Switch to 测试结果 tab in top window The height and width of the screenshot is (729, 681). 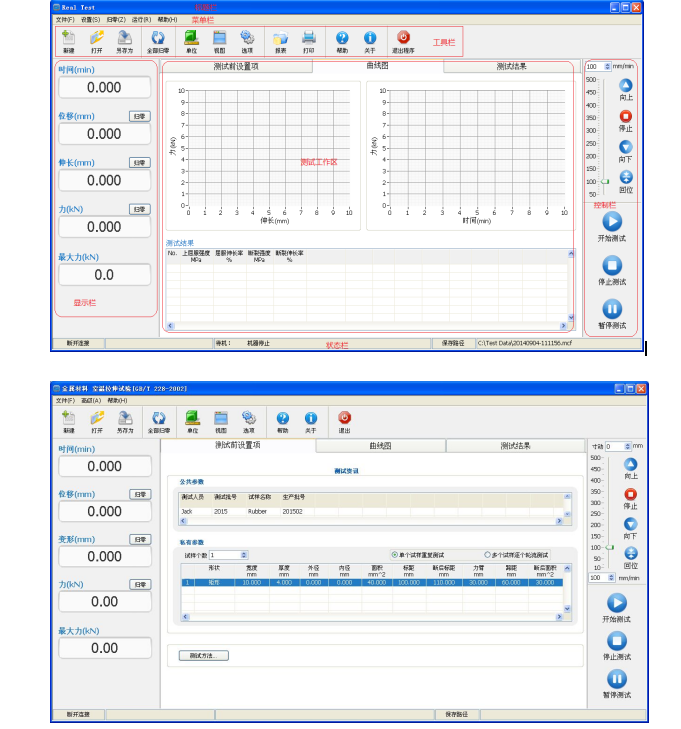point(511,67)
